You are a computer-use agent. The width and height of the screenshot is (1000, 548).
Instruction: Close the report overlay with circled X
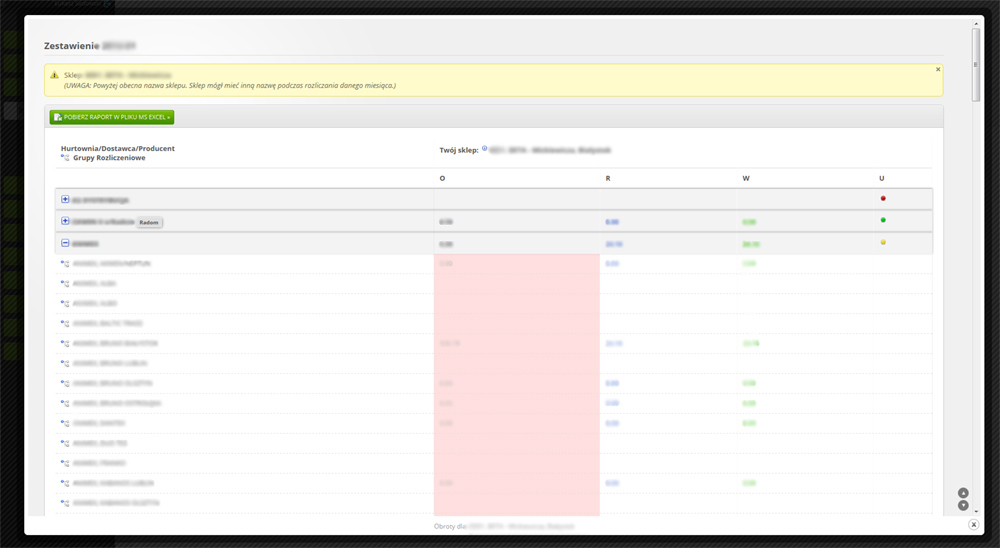(973, 524)
